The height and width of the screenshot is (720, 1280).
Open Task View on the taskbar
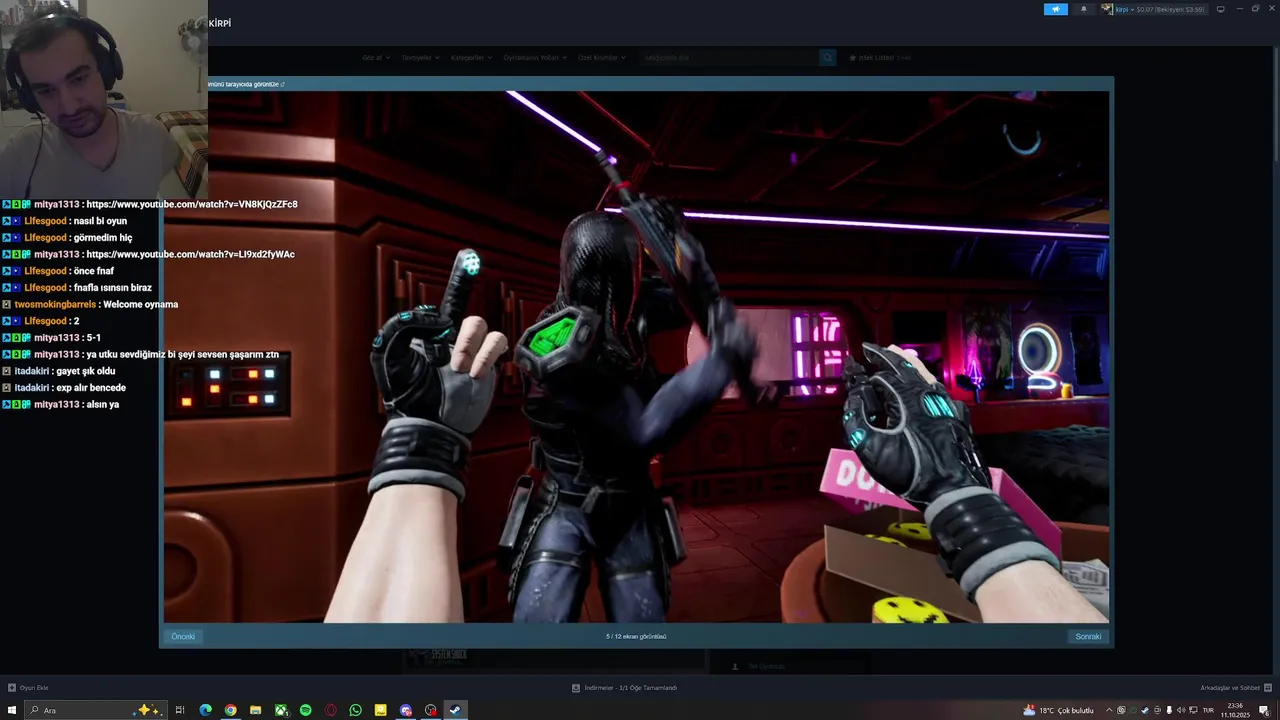tap(180, 710)
